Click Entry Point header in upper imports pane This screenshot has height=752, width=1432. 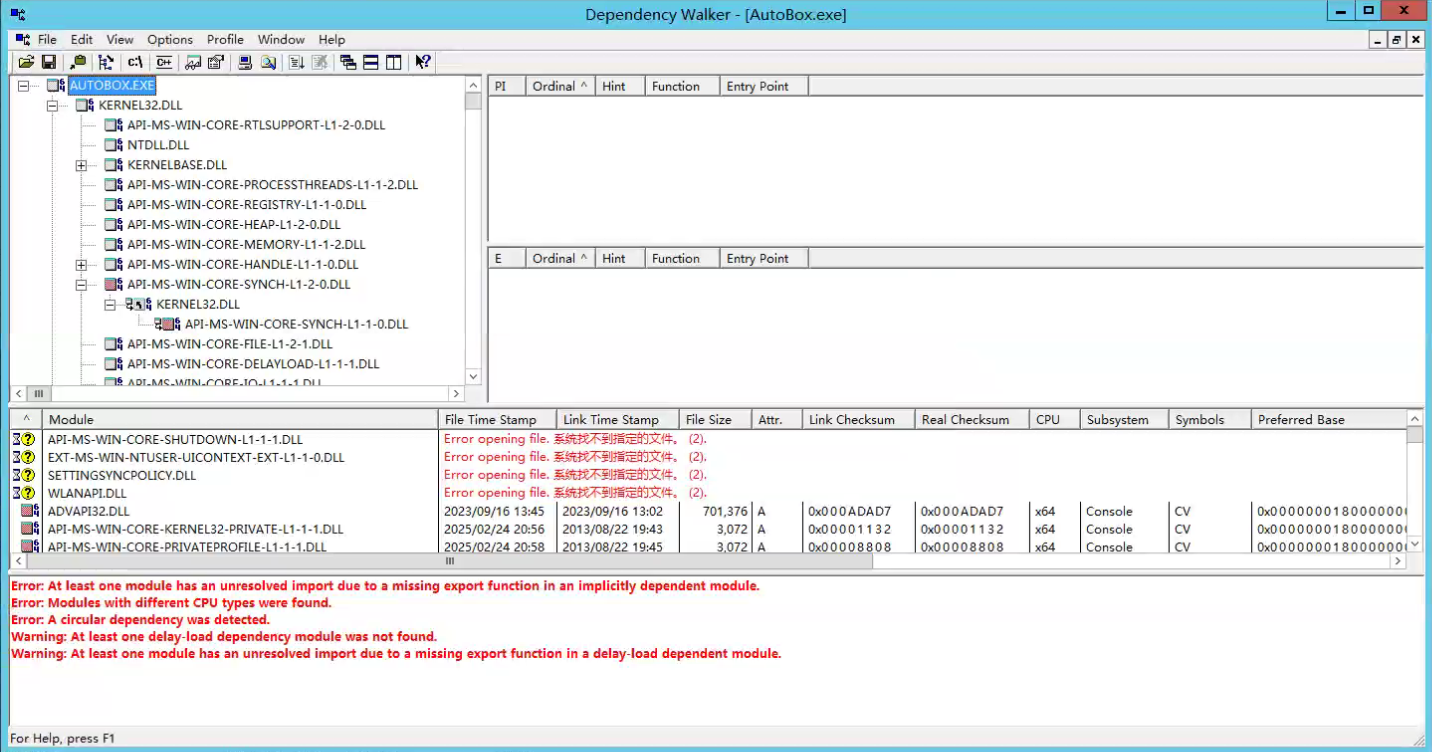[x=764, y=86]
